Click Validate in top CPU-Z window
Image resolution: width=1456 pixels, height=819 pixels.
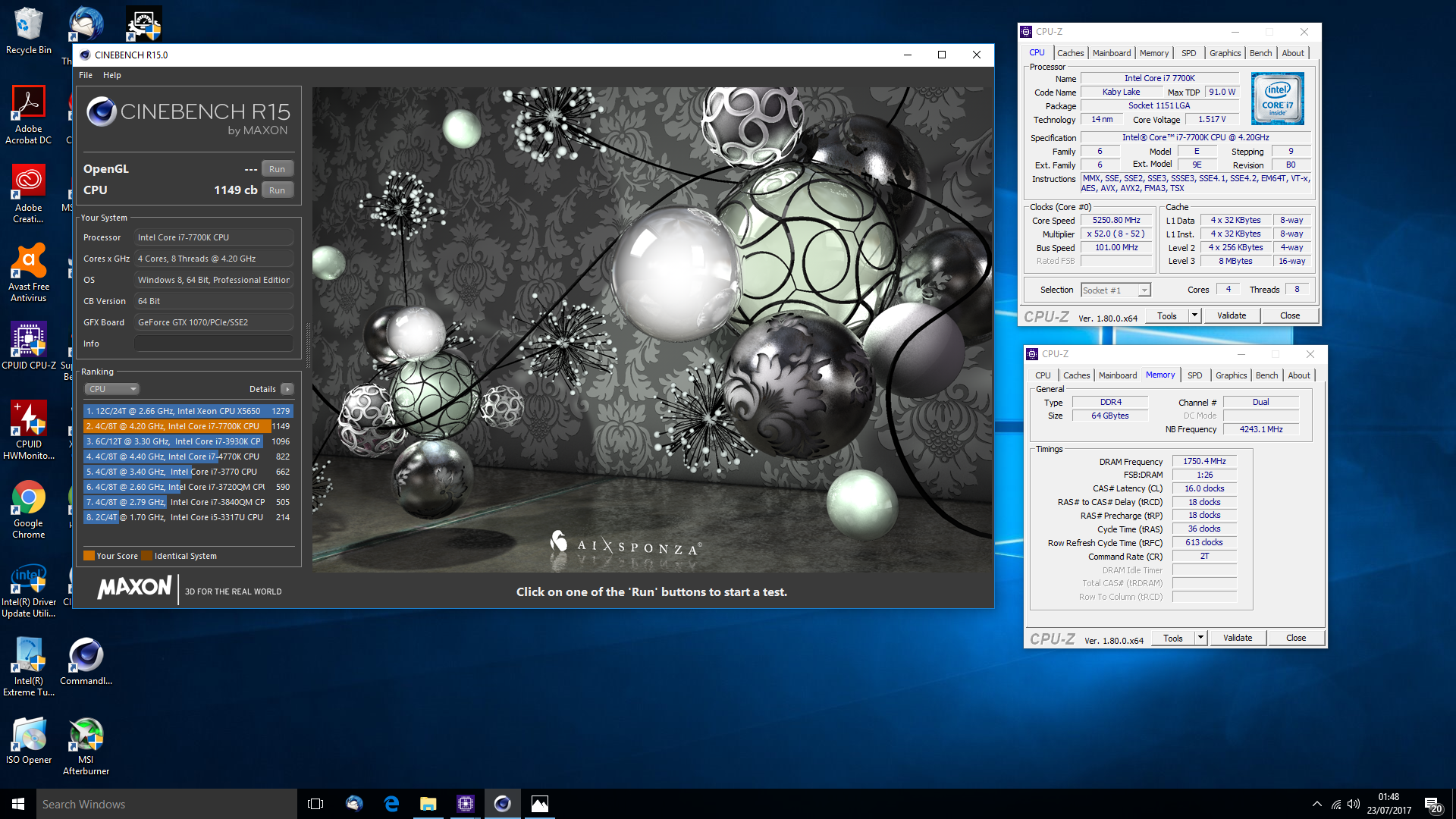[x=1232, y=316]
